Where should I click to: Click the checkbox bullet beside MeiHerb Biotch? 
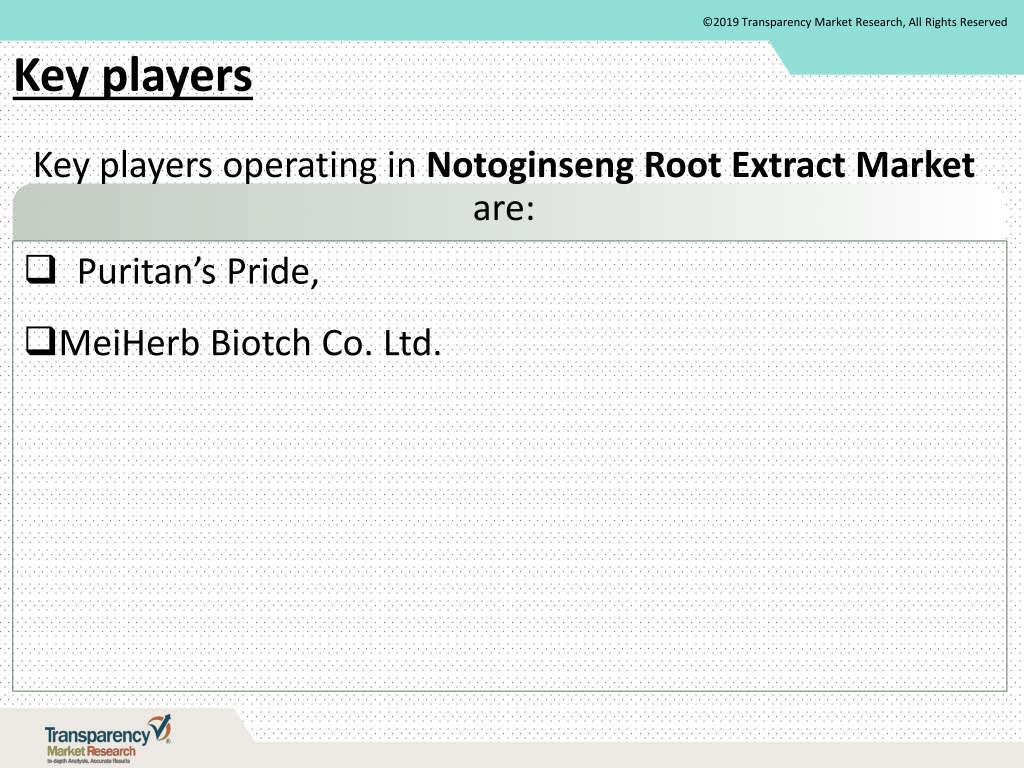click(40, 341)
